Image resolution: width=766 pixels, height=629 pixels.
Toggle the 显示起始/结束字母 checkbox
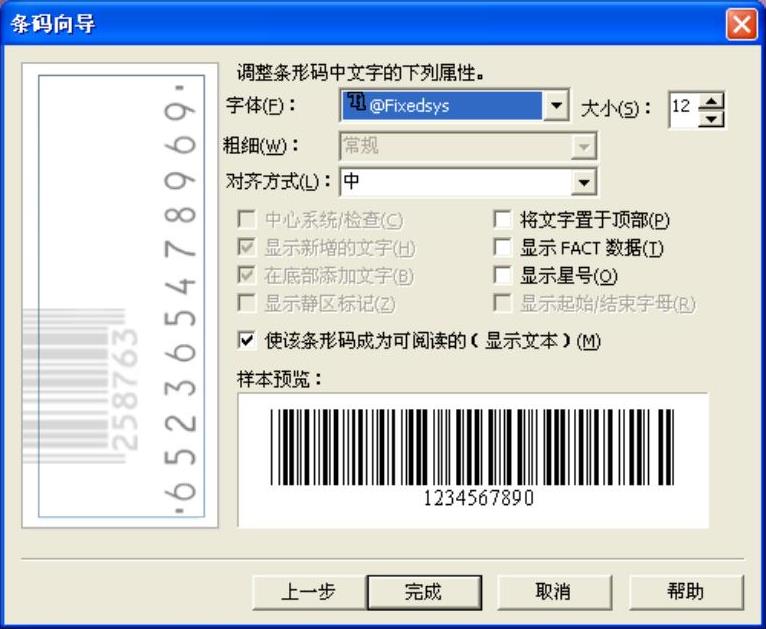(x=503, y=303)
